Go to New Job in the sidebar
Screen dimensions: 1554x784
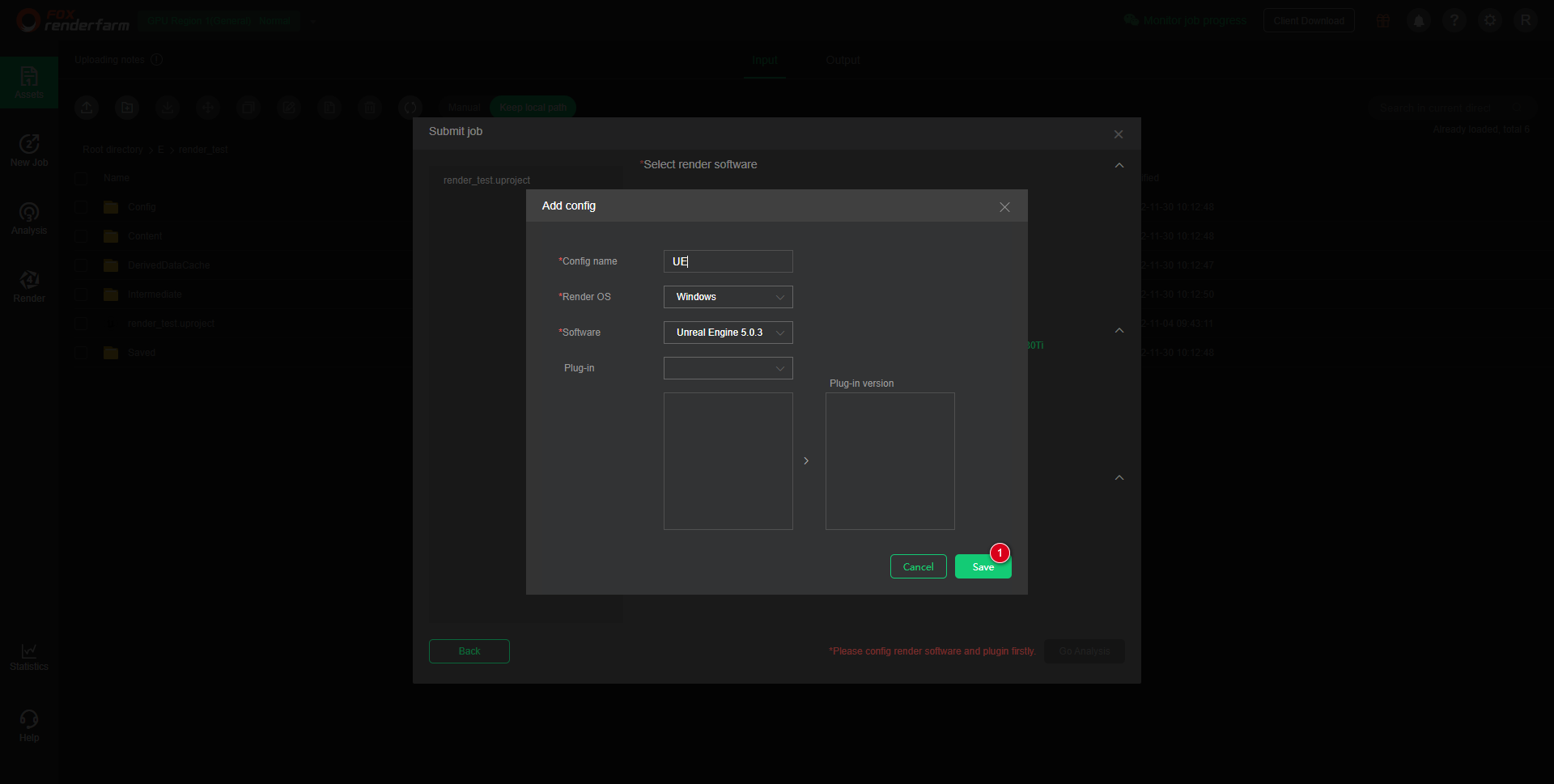[29, 150]
